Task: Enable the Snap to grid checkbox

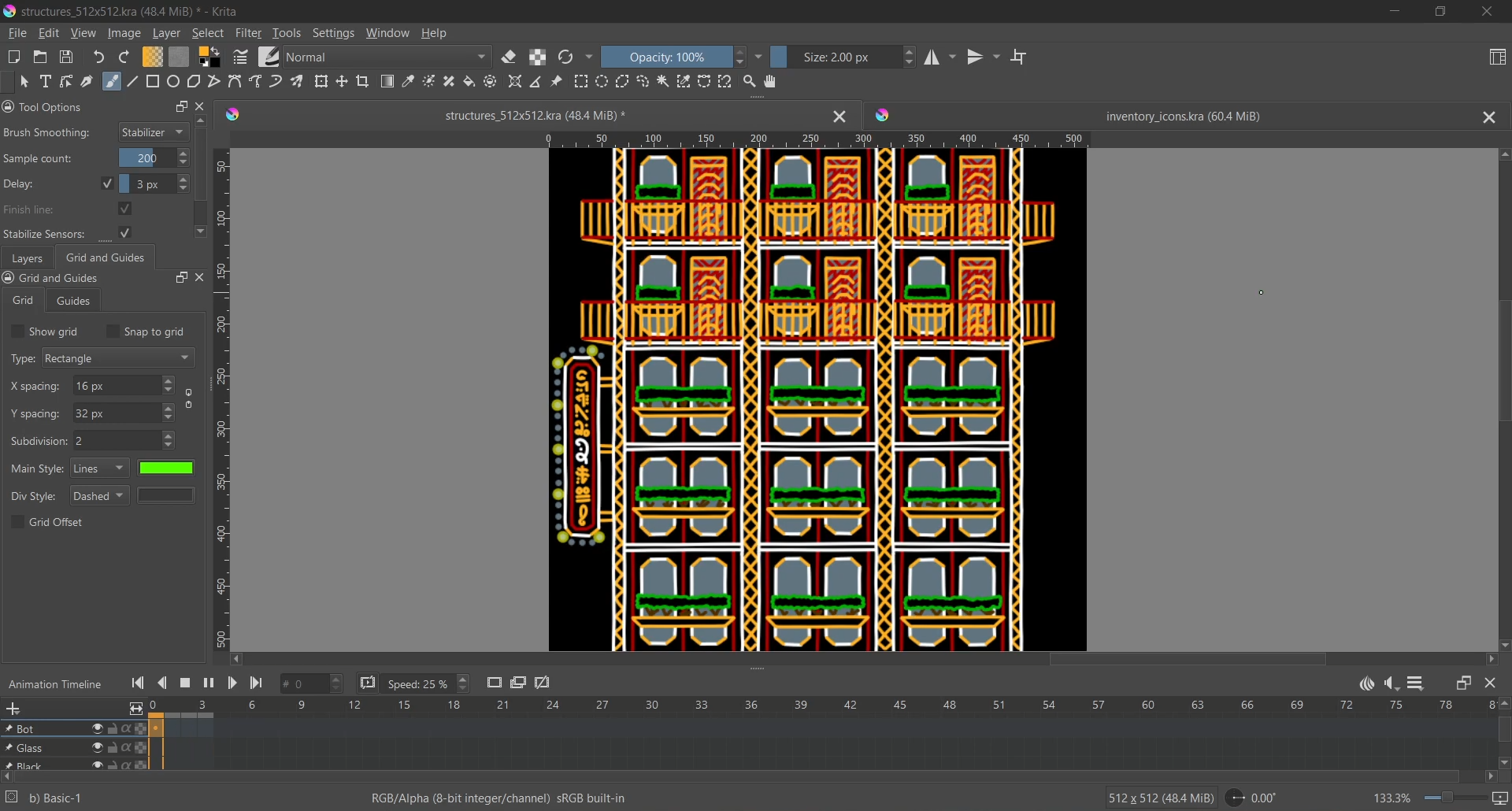Action: coord(113,332)
